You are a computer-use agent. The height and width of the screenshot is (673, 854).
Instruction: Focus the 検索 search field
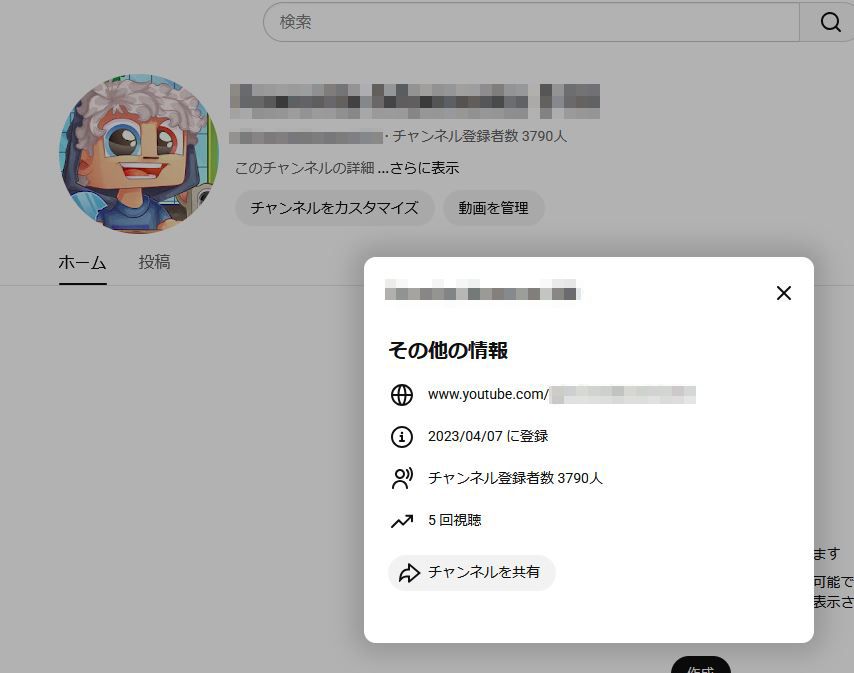click(x=530, y=22)
